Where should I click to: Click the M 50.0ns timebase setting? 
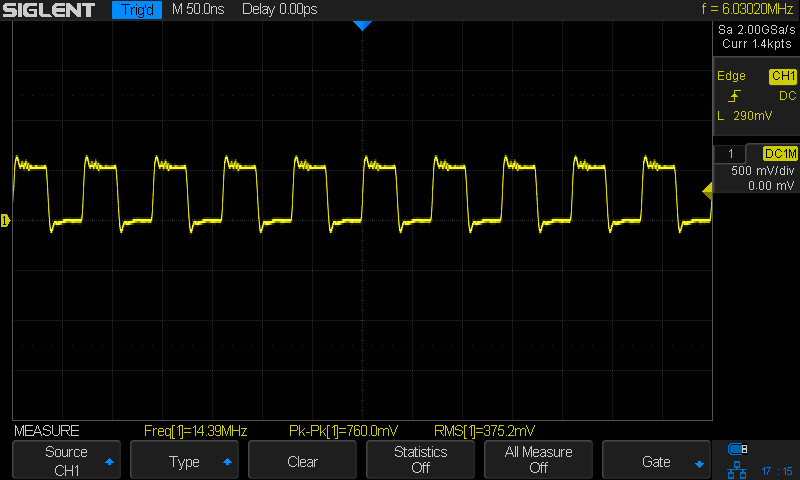coord(199,10)
